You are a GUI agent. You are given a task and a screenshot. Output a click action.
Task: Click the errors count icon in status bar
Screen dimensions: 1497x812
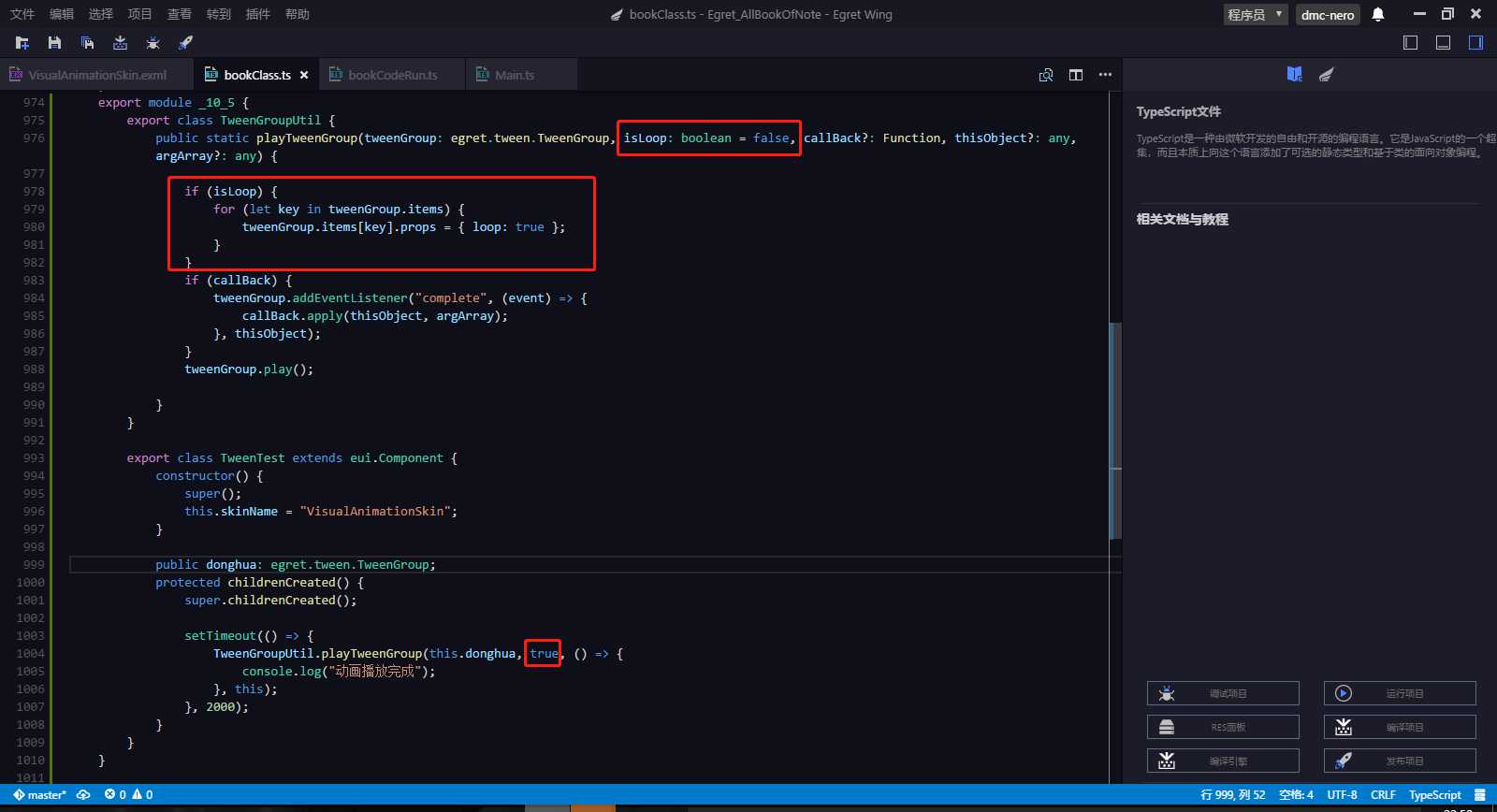[x=115, y=795]
